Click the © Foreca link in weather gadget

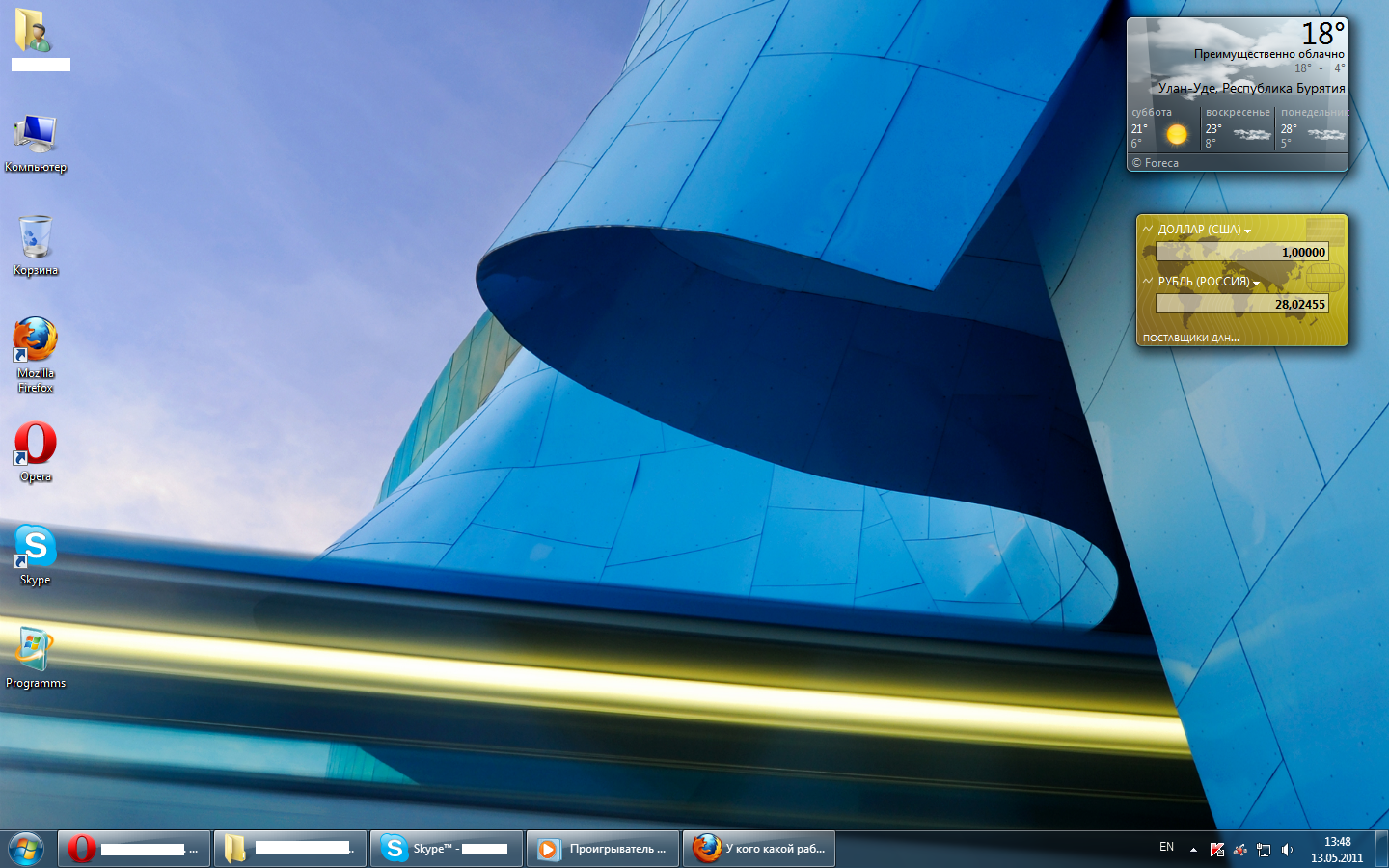1156,163
